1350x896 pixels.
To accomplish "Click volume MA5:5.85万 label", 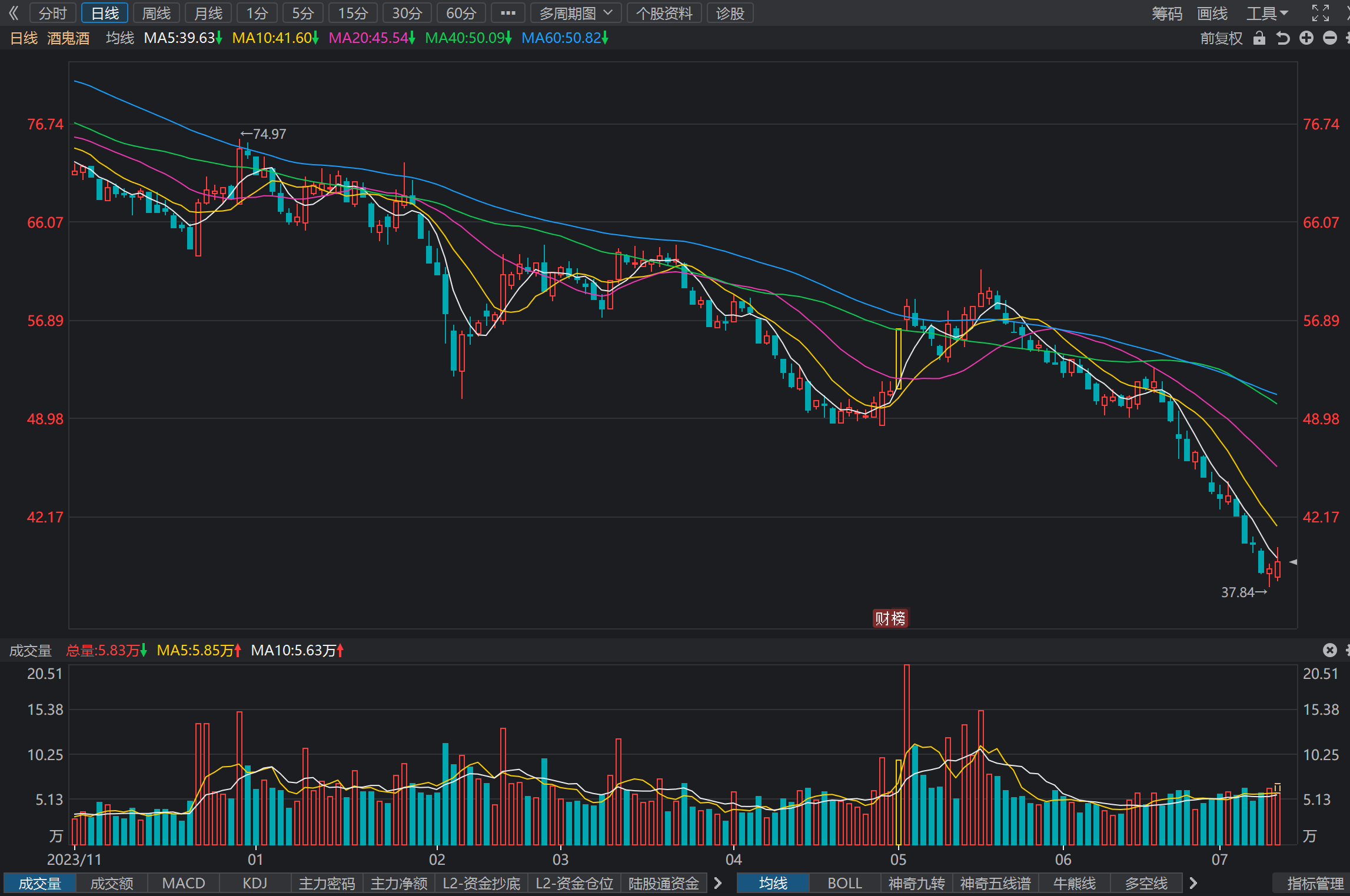I will [x=199, y=650].
